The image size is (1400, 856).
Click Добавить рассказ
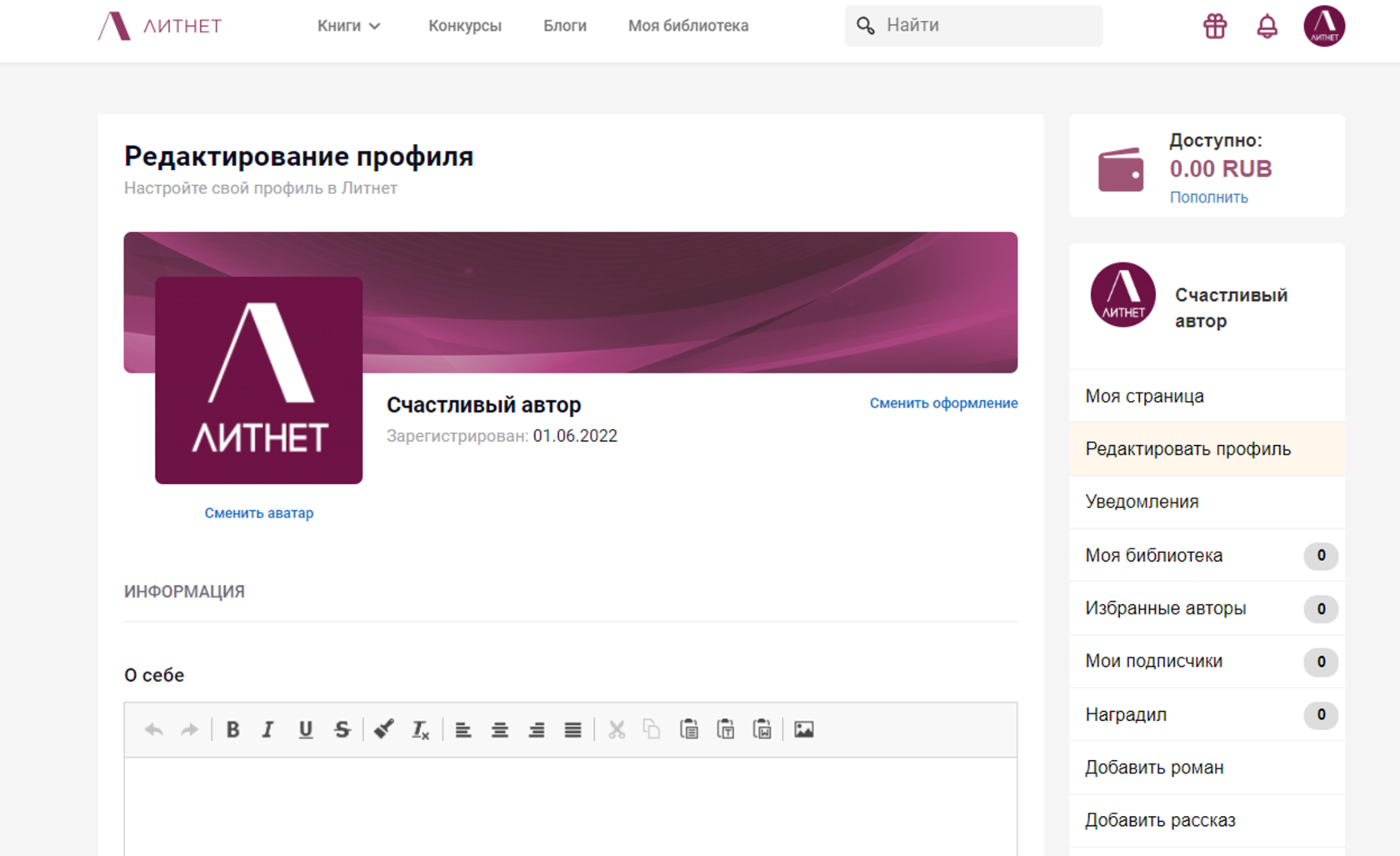tap(1207, 820)
